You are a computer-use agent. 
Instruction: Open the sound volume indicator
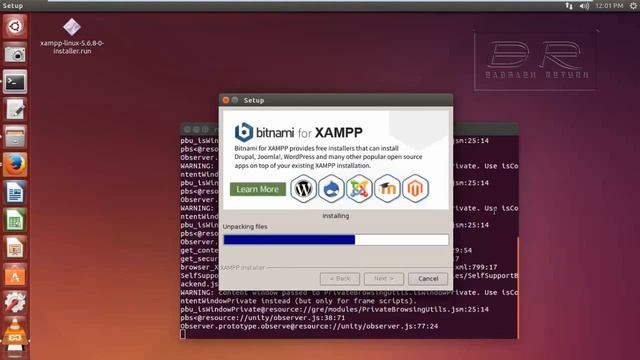[584, 6]
